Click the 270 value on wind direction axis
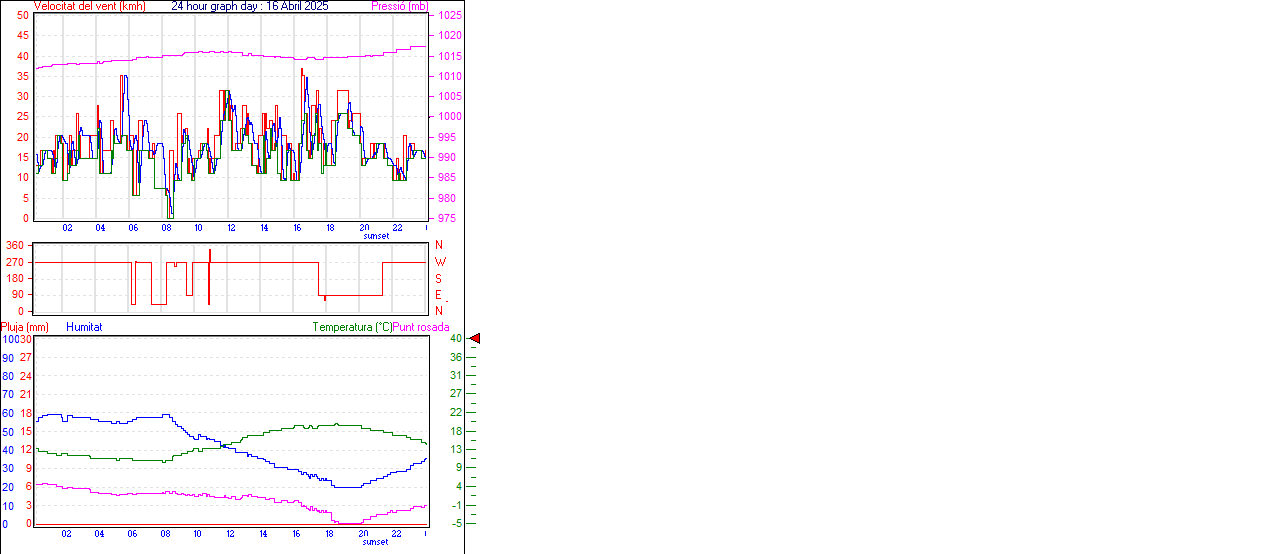1280x554 pixels. (x=15, y=262)
